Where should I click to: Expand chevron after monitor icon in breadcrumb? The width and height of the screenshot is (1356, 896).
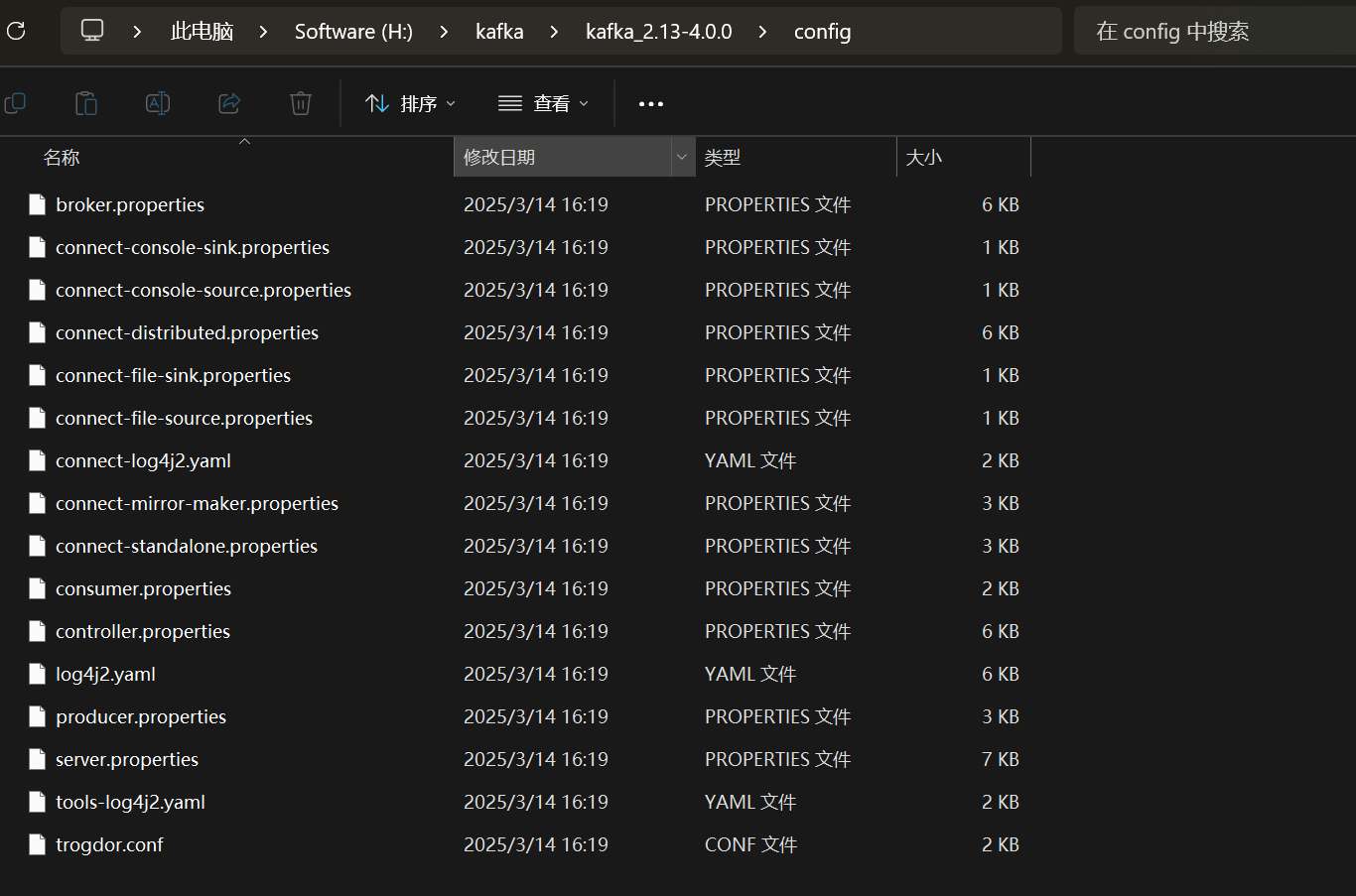(x=137, y=32)
